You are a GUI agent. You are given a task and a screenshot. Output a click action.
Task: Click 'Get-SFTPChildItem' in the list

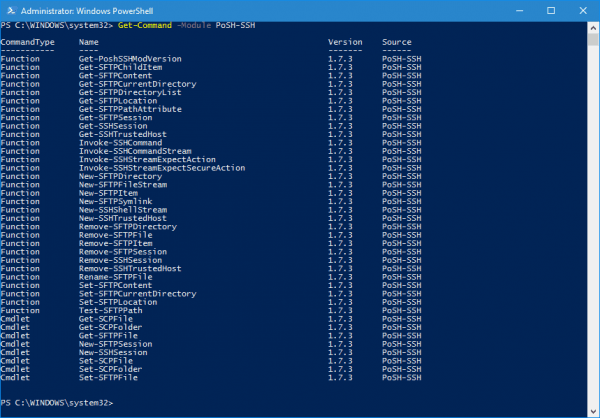pos(121,67)
